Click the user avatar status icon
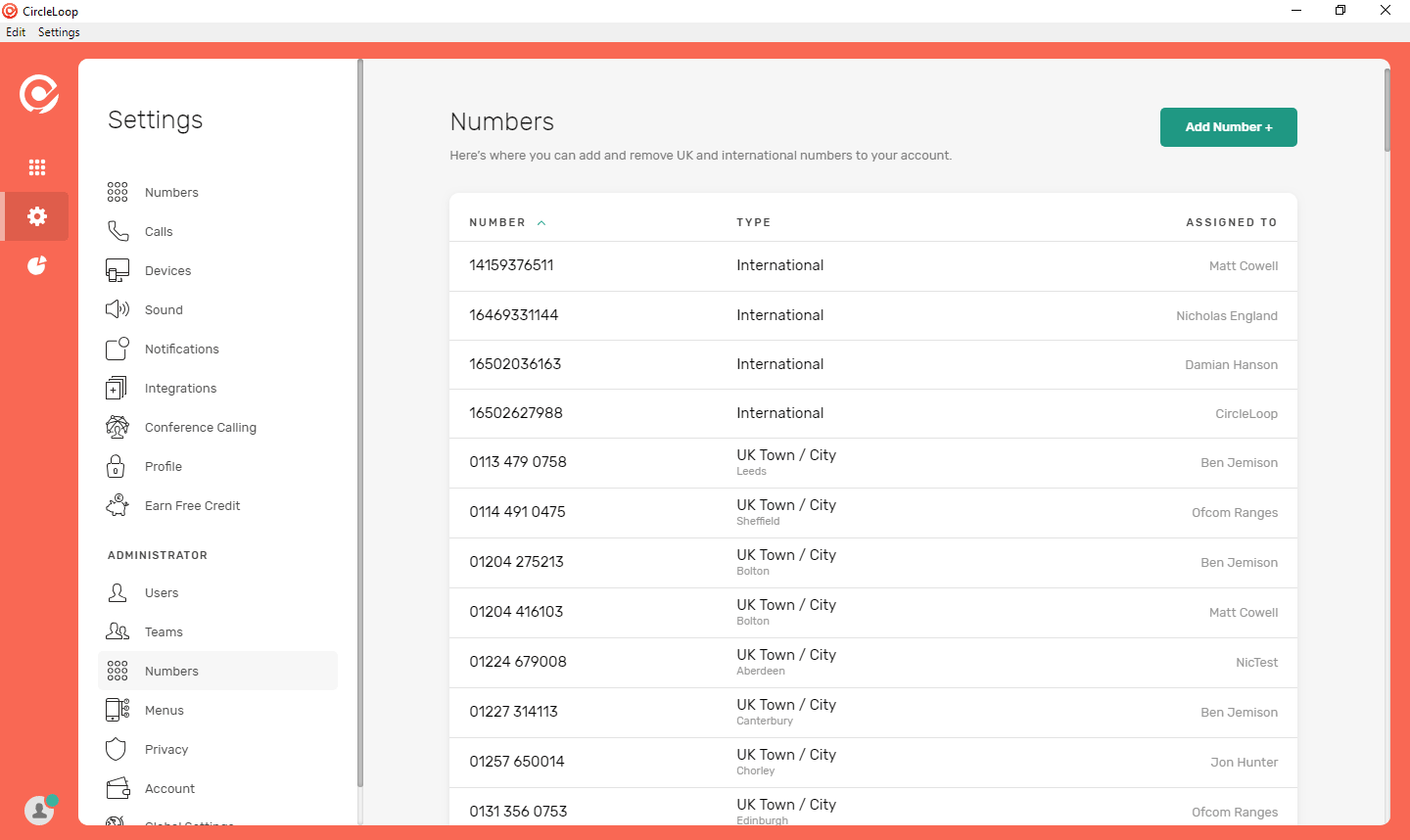The height and width of the screenshot is (840, 1410). click(x=39, y=810)
